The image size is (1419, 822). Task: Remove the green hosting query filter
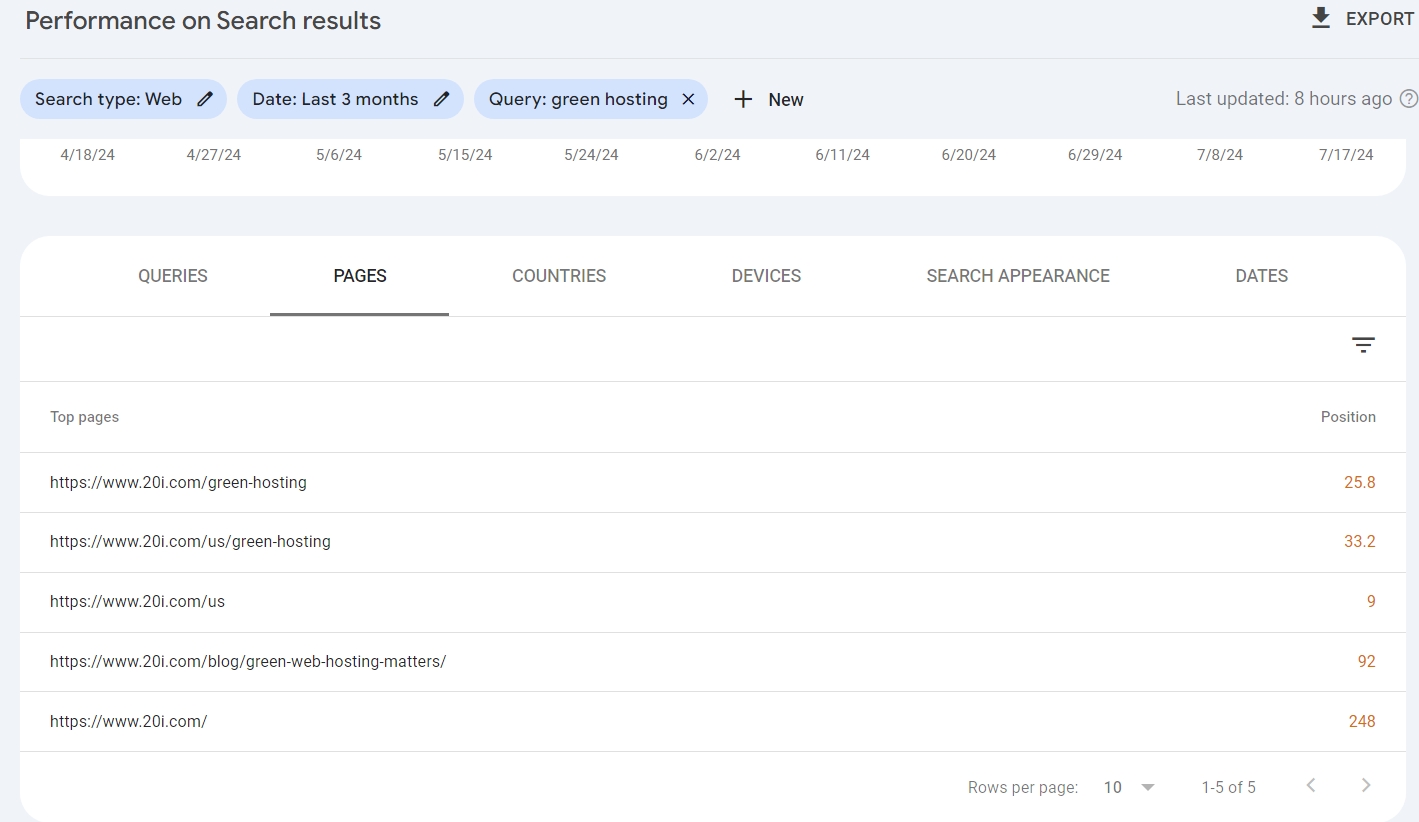pos(687,99)
